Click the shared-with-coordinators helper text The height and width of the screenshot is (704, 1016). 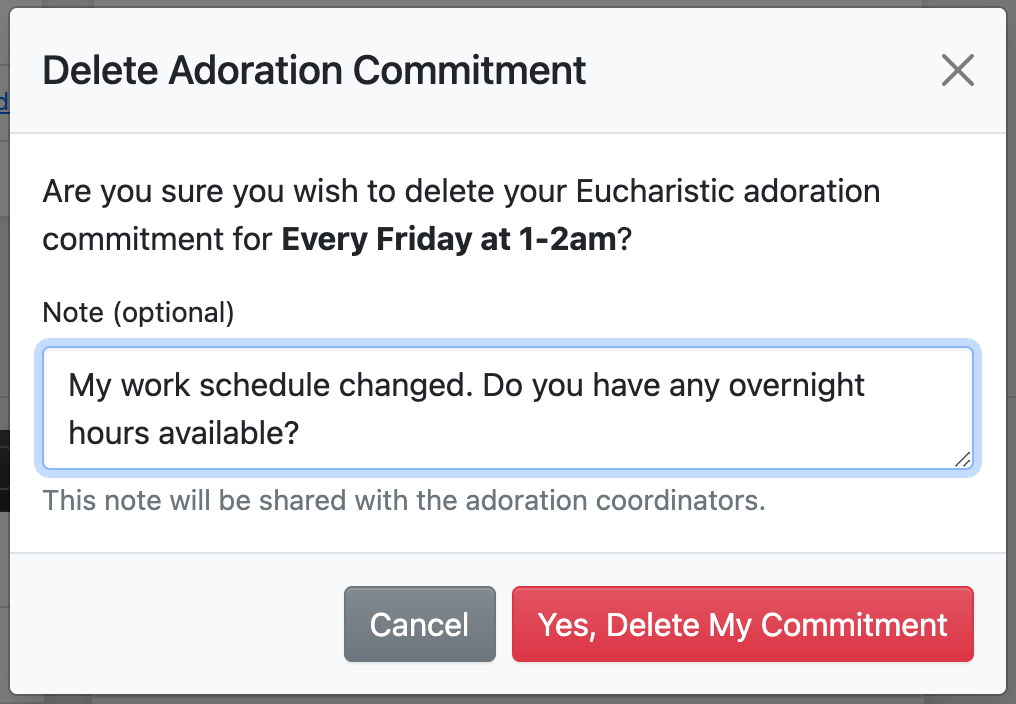pos(404,499)
